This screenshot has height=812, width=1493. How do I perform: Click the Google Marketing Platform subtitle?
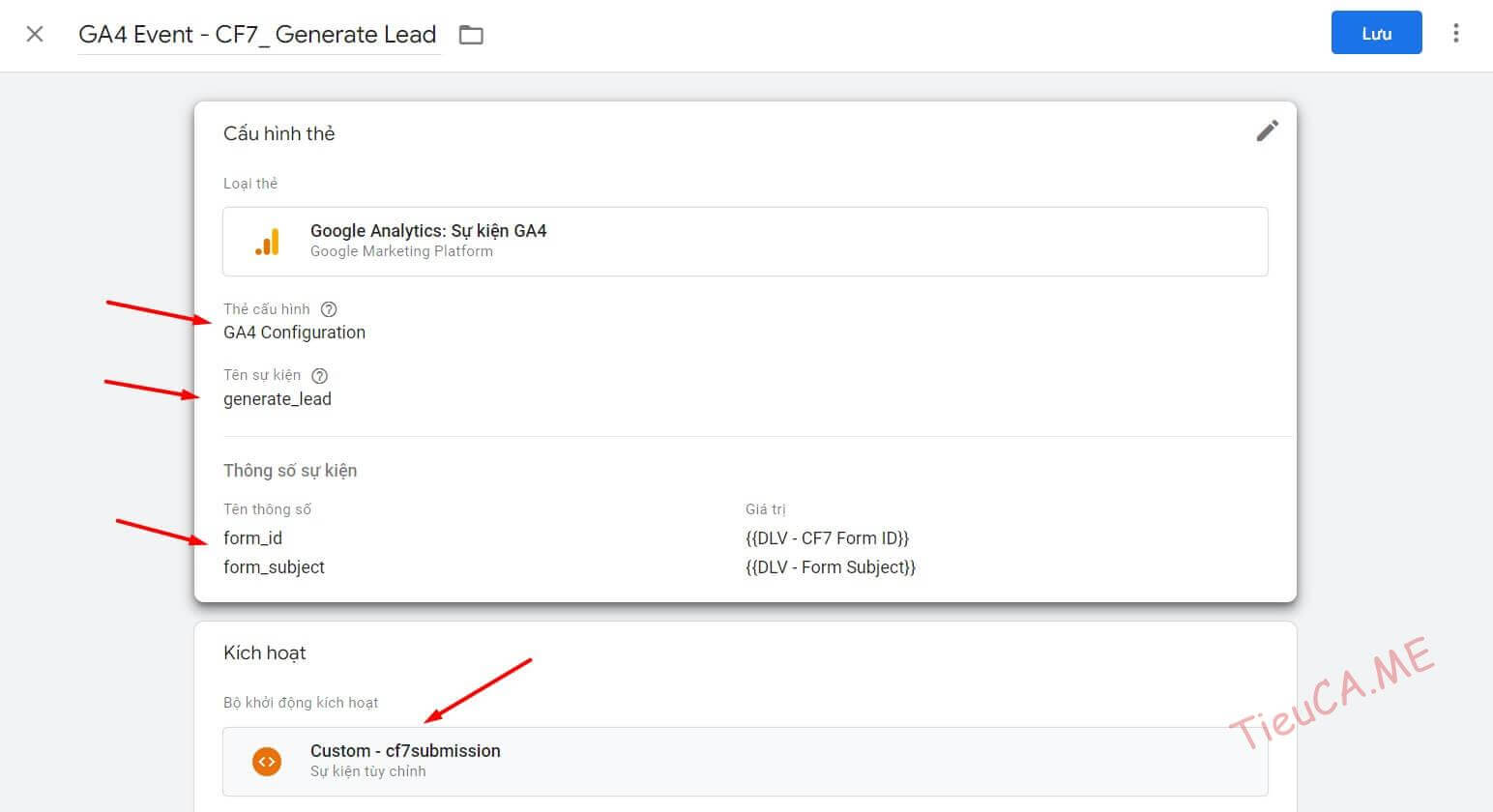pyautogui.click(x=401, y=251)
